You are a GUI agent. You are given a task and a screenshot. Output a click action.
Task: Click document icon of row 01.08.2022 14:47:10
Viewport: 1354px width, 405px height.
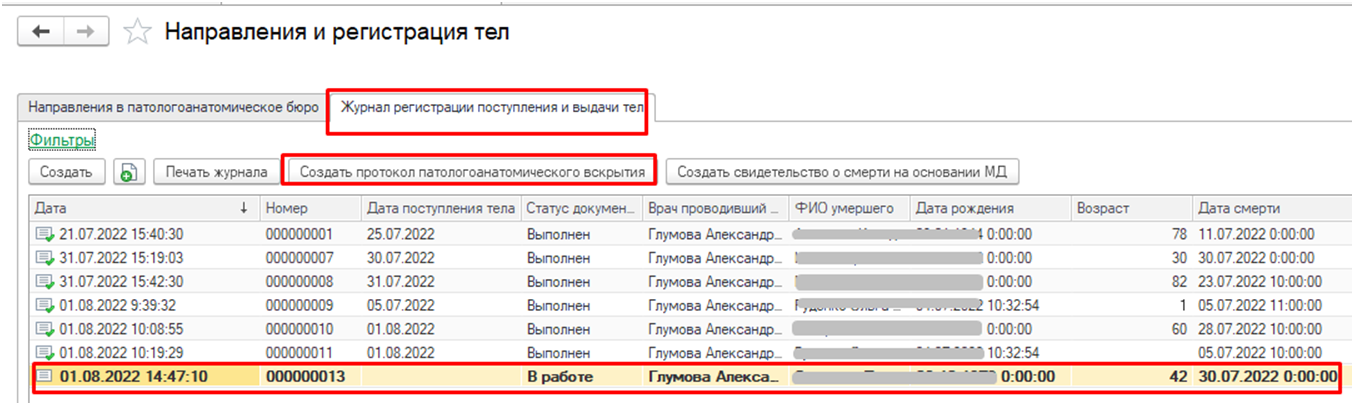pos(44,377)
